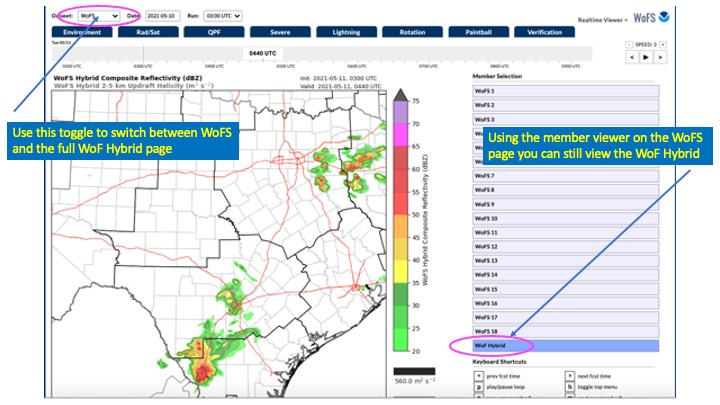720x405 pixels.
Task: Select member WoFS 2
Action: tap(566, 105)
